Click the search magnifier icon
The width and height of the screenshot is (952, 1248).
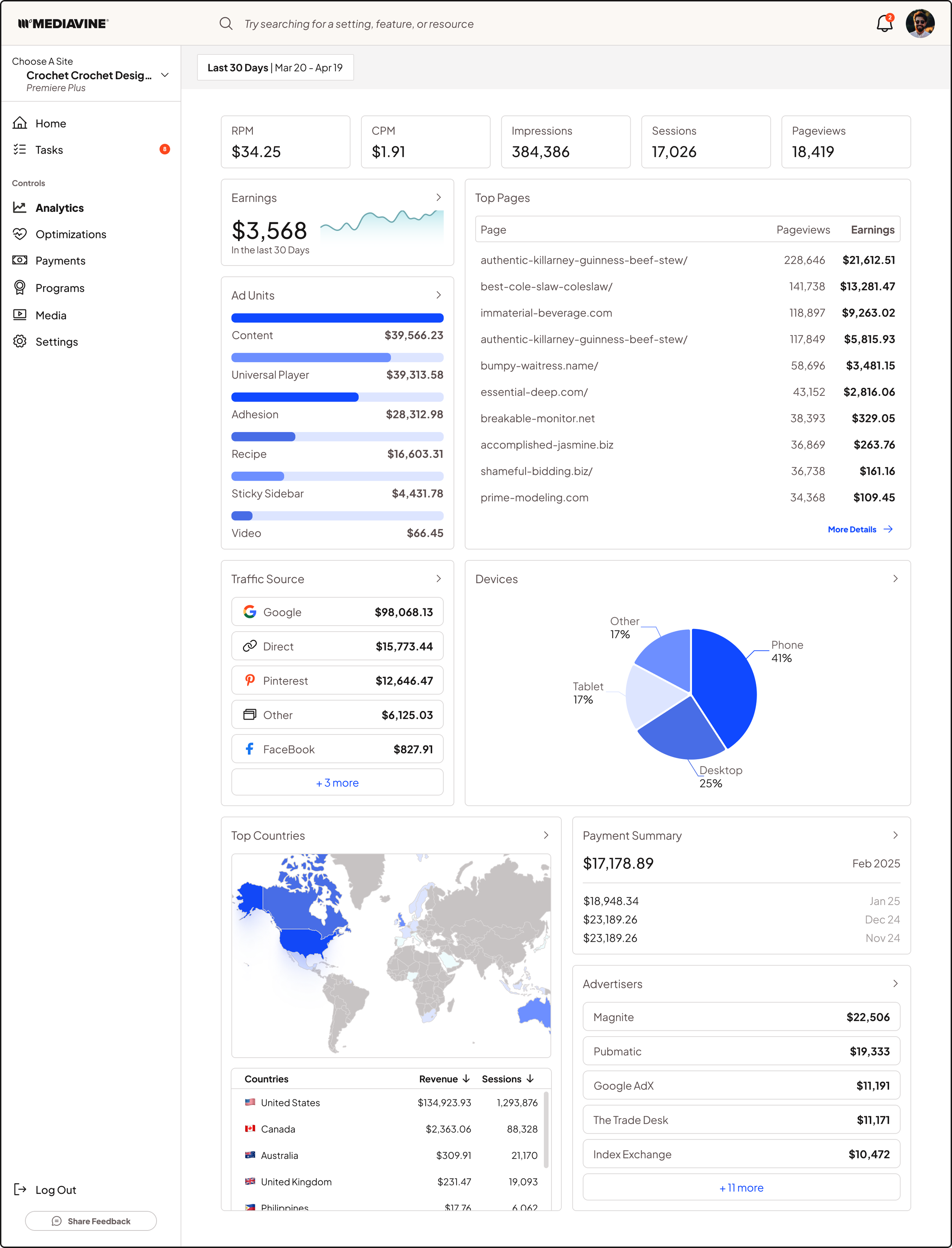[x=225, y=23]
